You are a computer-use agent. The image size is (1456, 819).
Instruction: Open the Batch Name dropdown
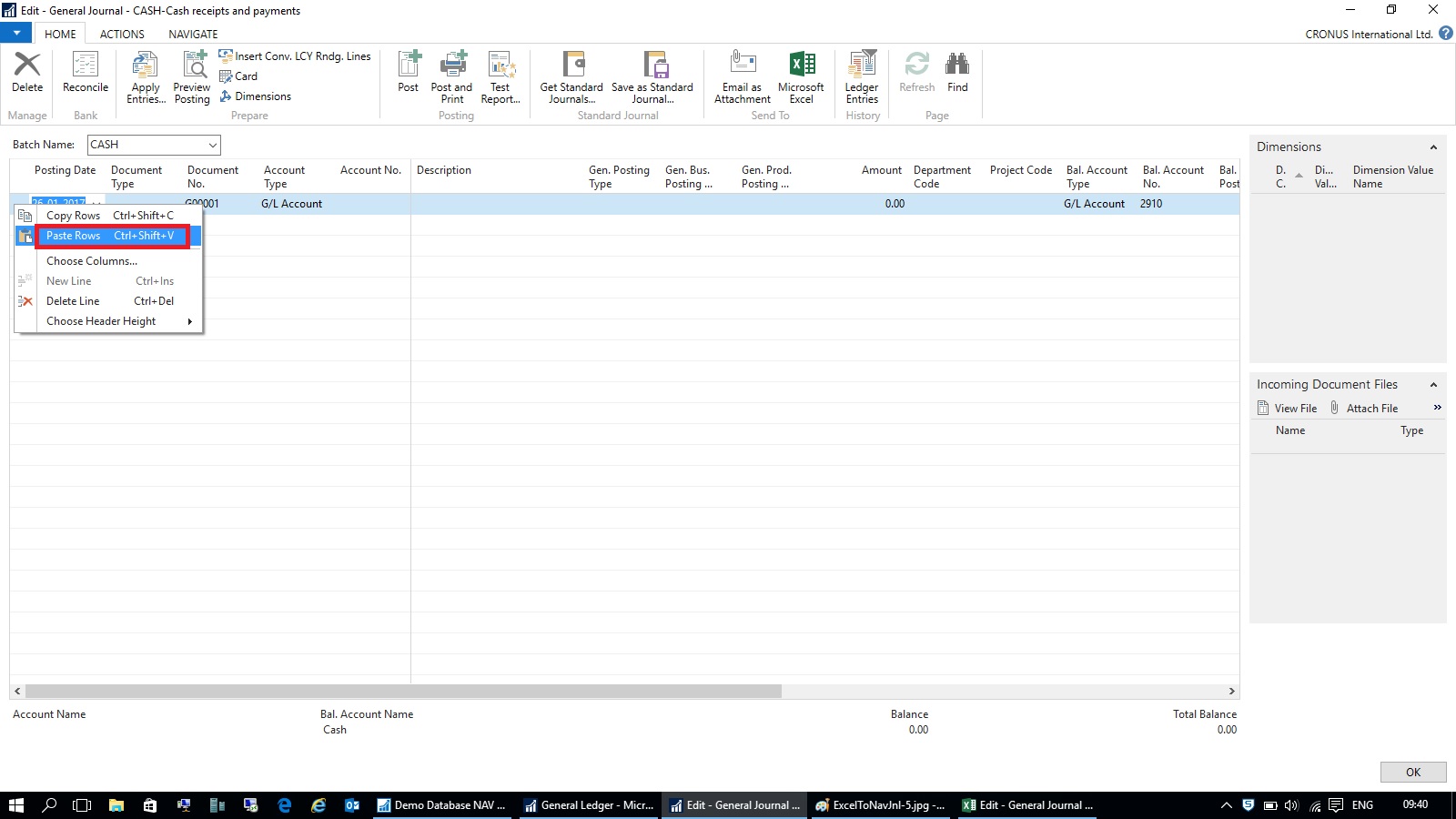click(x=212, y=145)
